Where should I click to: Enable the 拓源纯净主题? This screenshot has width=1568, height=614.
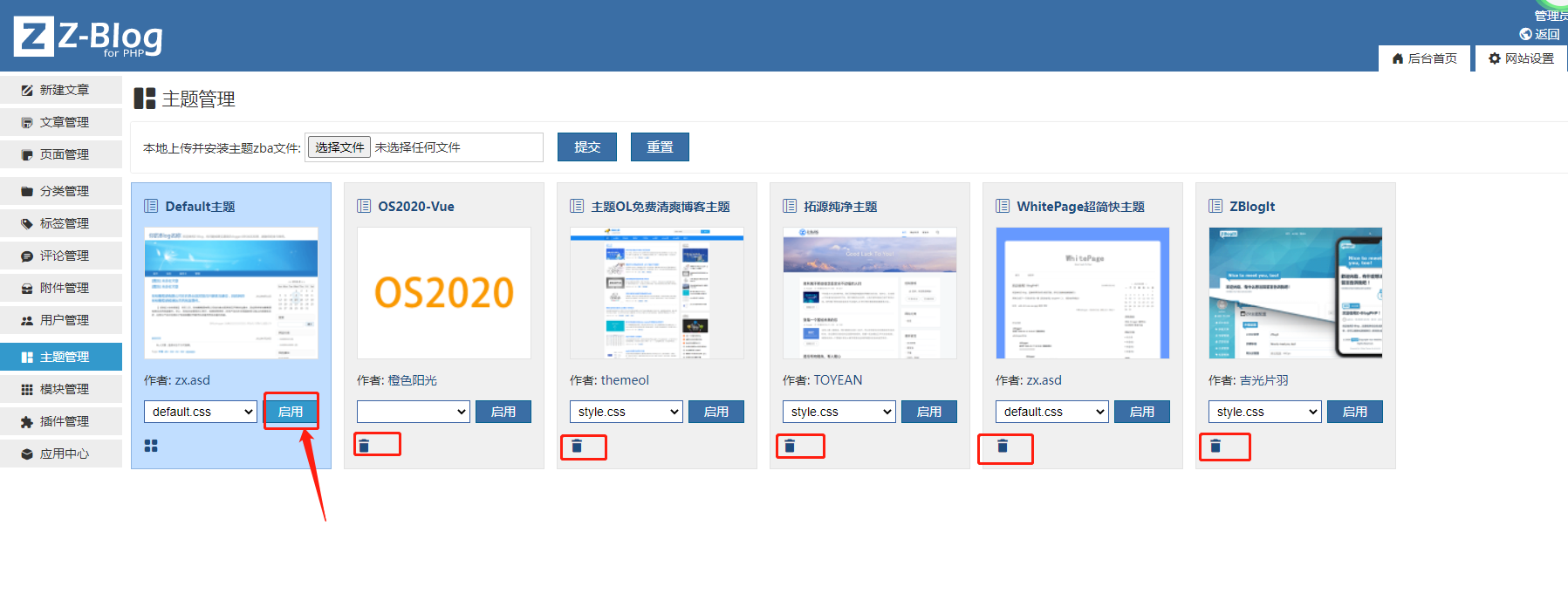click(x=929, y=412)
